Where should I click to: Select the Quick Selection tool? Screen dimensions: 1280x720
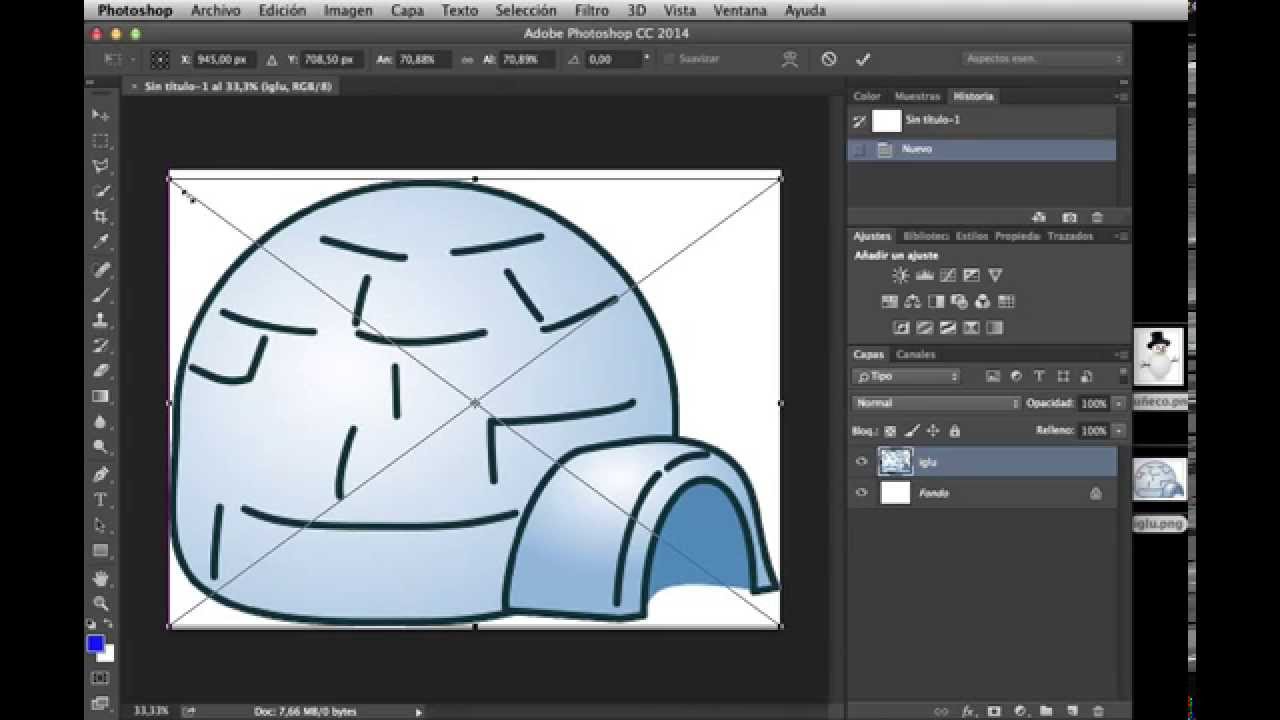pos(100,191)
